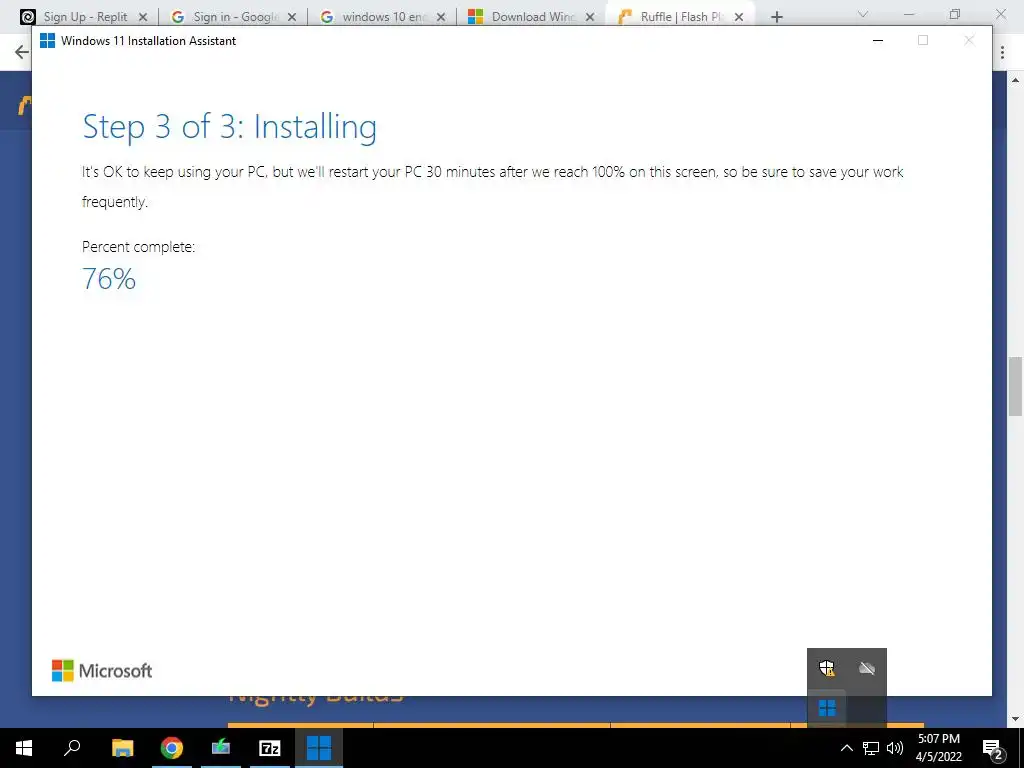Screen dimensions: 1024x768
Task: Close the Sign Up - Replit tab
Action: [143, 17]
